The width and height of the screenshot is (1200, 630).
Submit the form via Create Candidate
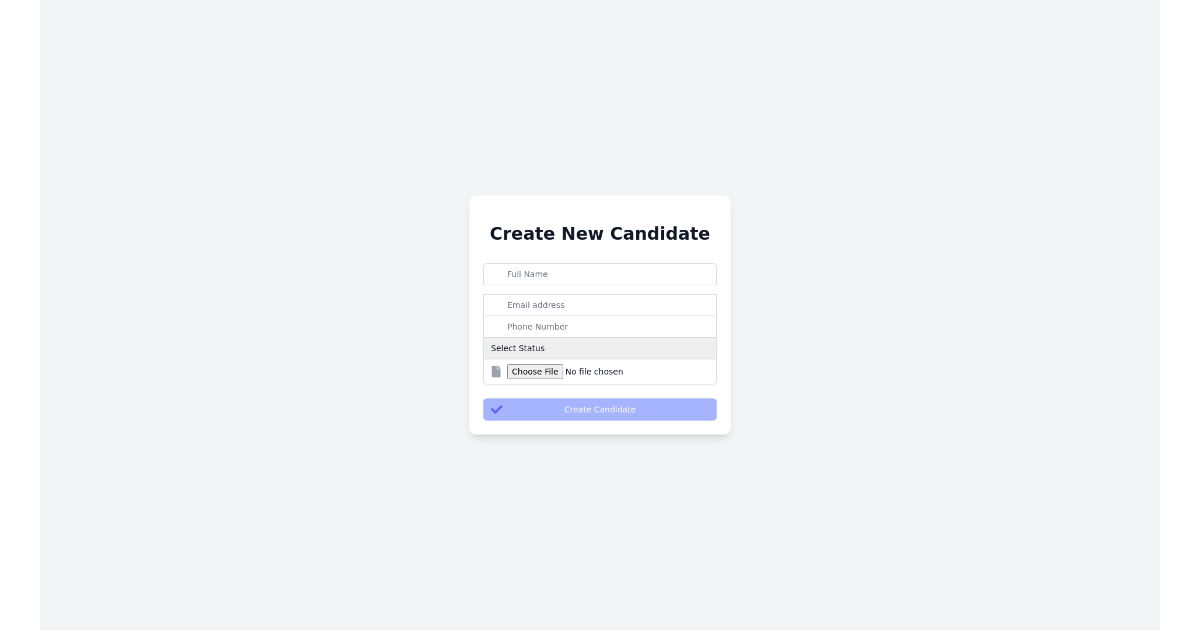pyautogui.click(x=600, y=409)
